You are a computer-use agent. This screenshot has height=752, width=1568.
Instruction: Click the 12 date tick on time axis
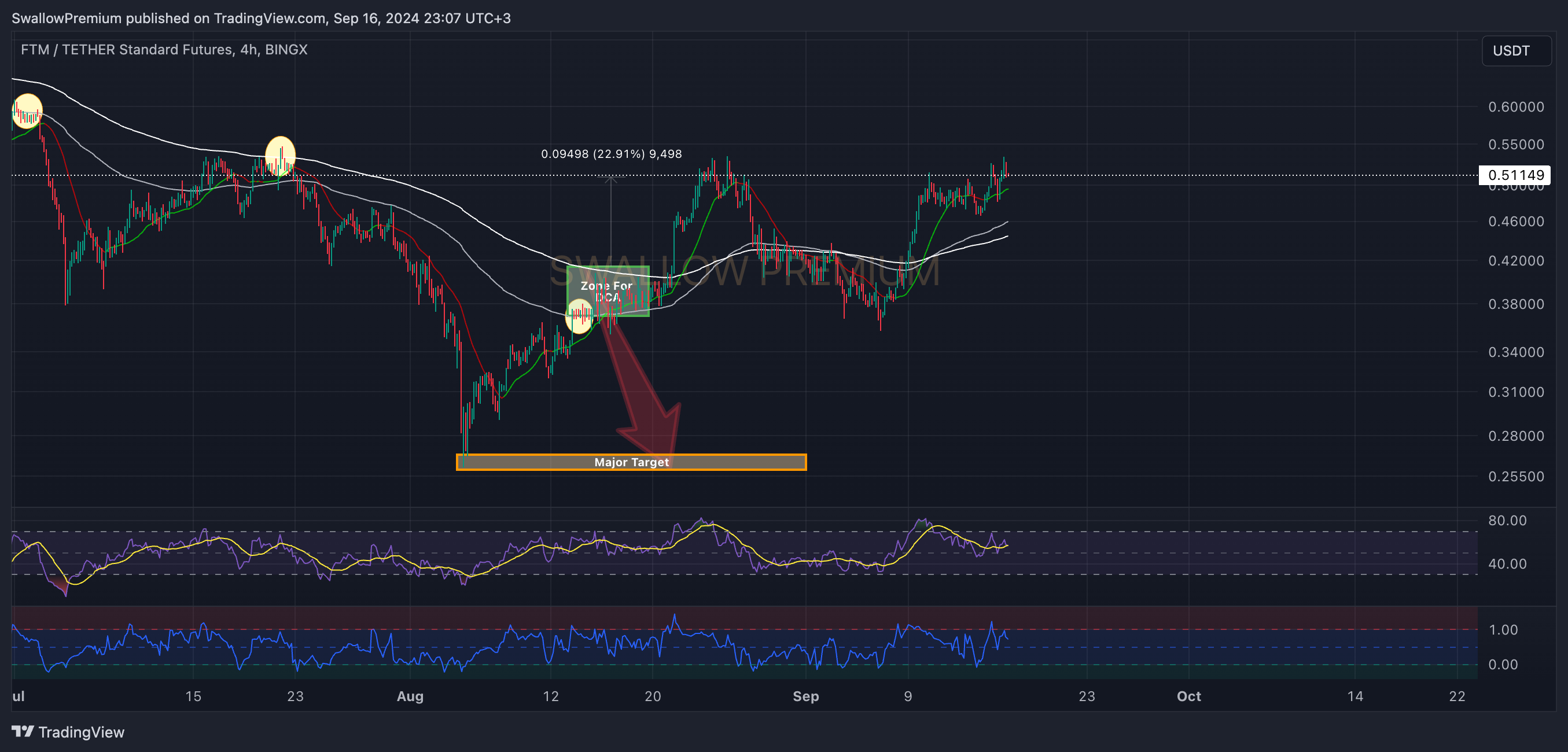click(550, 696)
